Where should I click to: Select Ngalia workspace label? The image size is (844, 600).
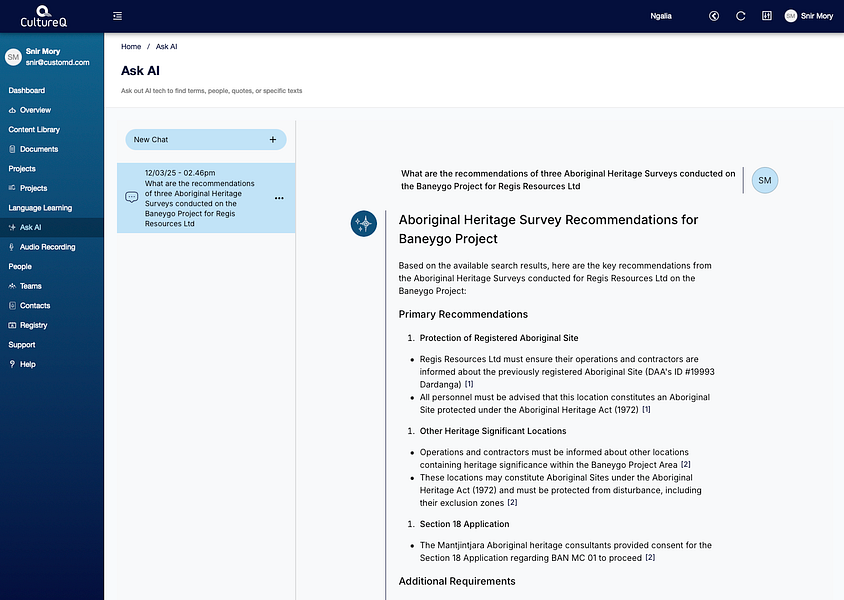tap(660, 16)
